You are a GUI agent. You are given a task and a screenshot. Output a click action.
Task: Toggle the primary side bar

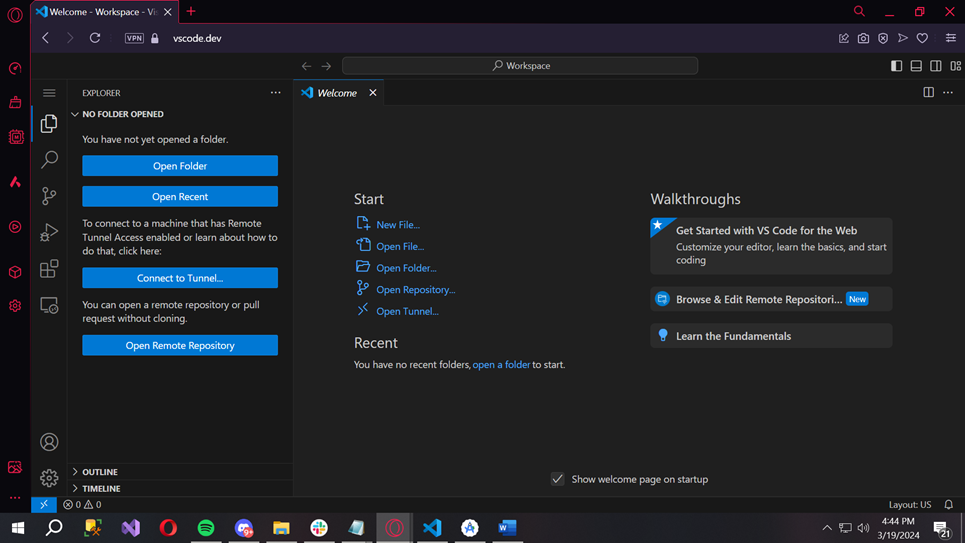[897, 66]
